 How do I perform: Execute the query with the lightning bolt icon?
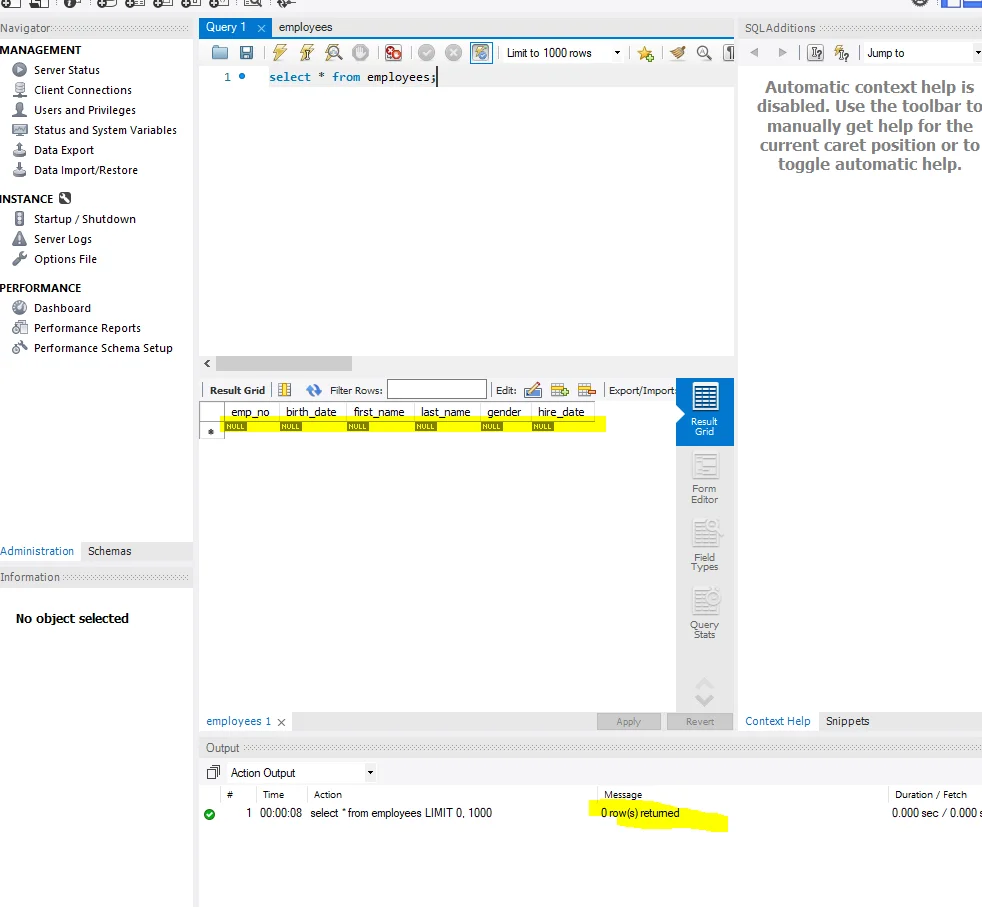[x=280, y=53]
